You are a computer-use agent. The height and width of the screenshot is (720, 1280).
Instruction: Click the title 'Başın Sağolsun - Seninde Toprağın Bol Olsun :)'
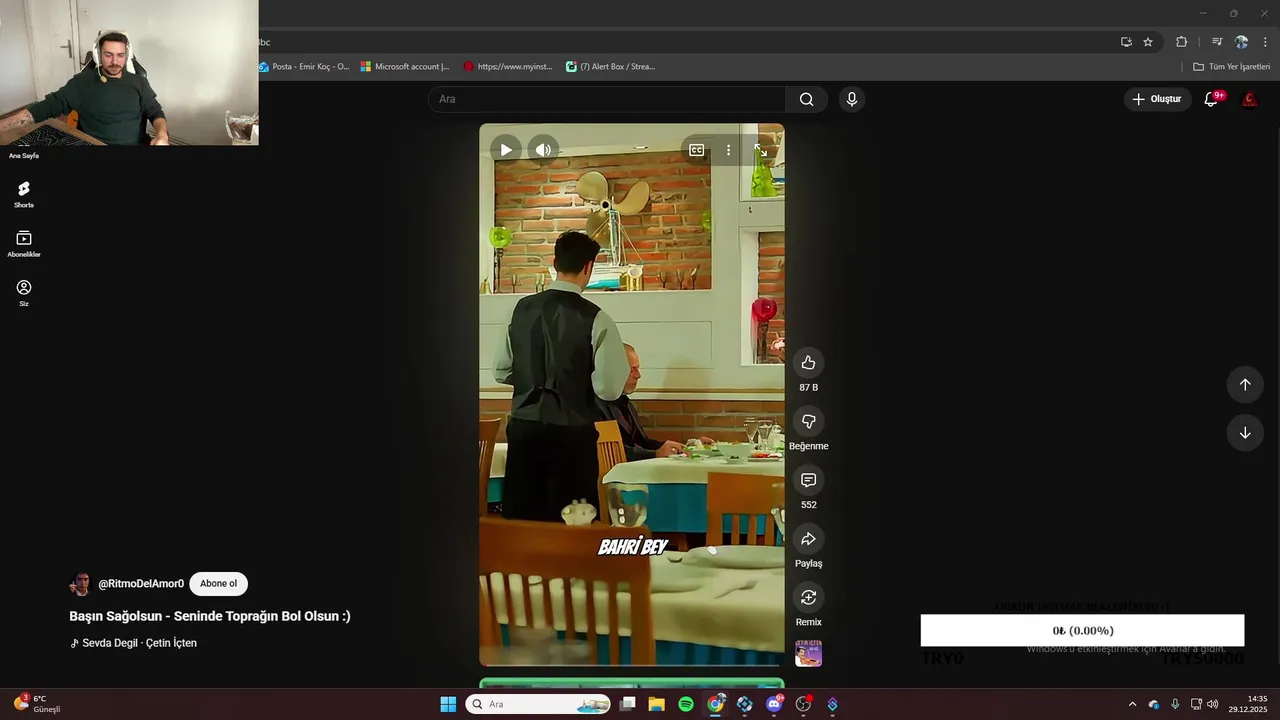[210, 616]
